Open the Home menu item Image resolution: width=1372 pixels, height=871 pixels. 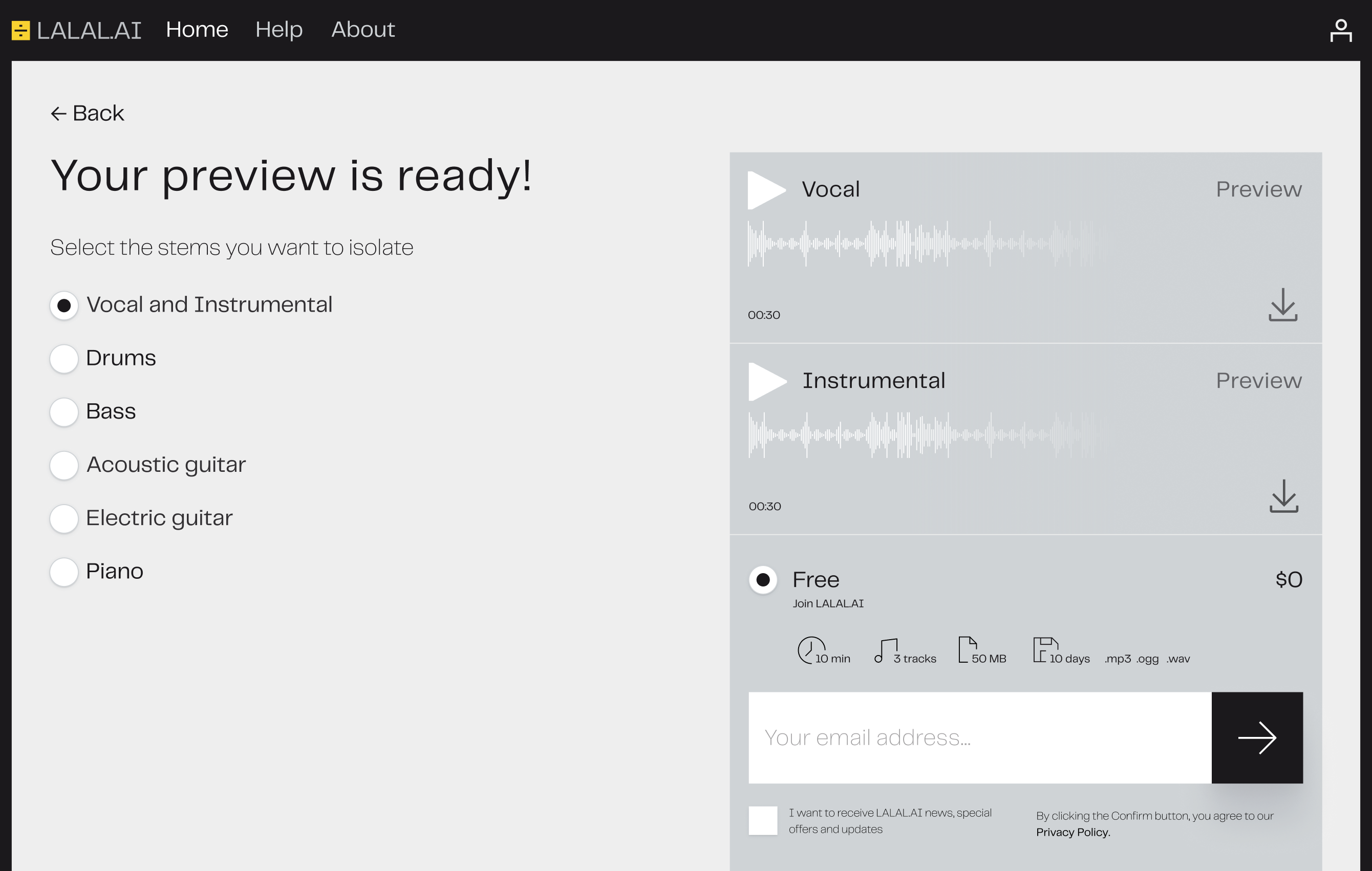click(x=197, y=30)
